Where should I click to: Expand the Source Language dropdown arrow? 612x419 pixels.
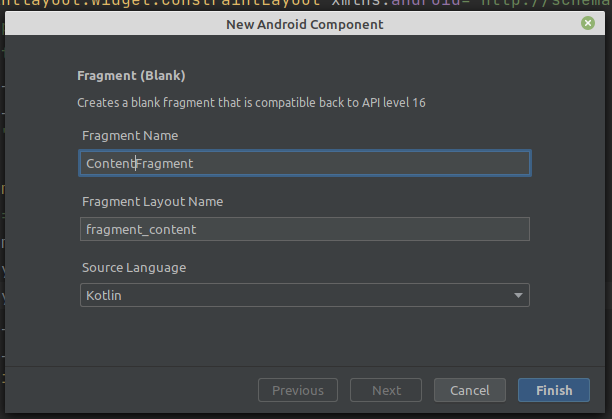[517, 296]
